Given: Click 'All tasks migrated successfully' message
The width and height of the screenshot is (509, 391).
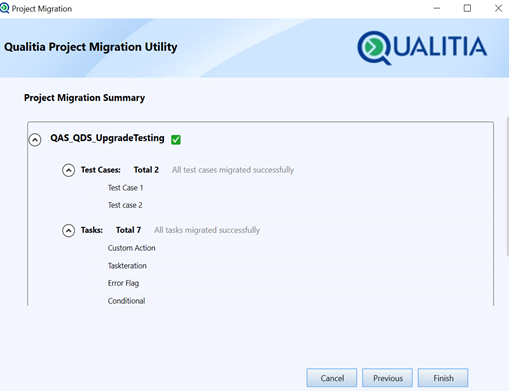Looking at the screenshot, I should (207, 230).
